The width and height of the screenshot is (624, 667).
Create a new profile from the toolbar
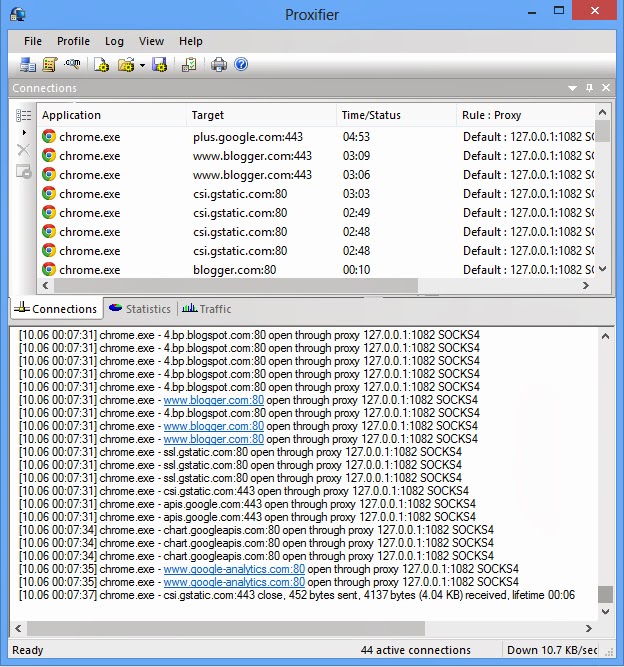101,65
